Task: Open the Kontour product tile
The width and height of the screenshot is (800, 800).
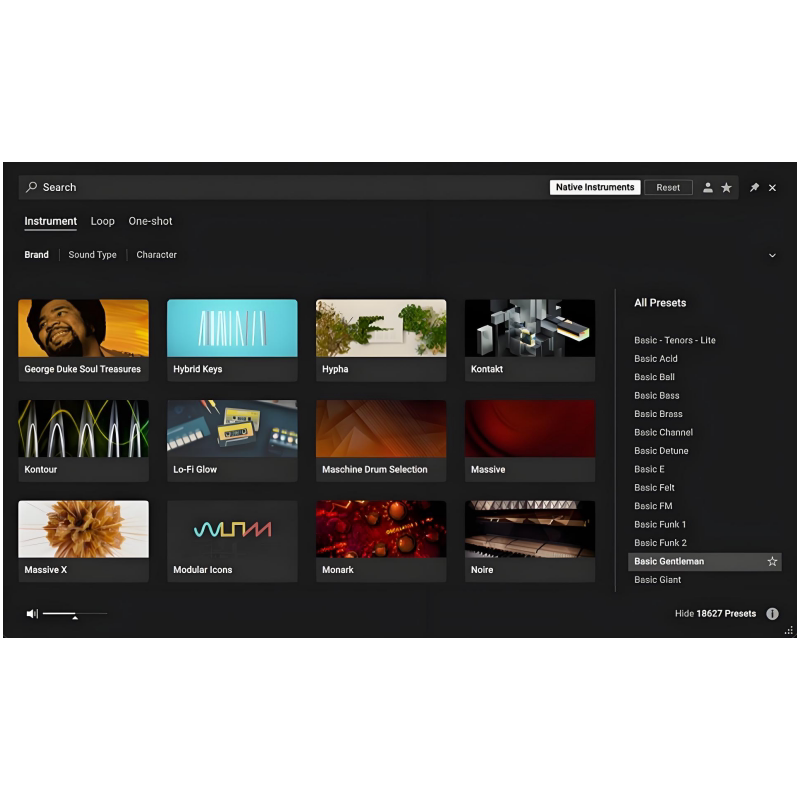Action: click(84, 440)
